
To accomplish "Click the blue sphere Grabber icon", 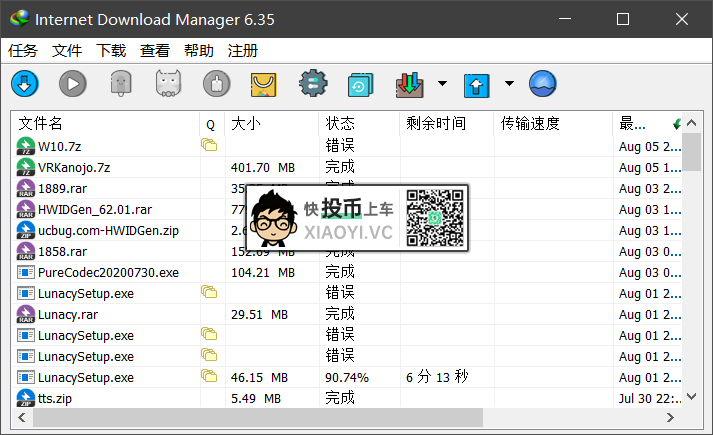I will (x=543, y=83).
